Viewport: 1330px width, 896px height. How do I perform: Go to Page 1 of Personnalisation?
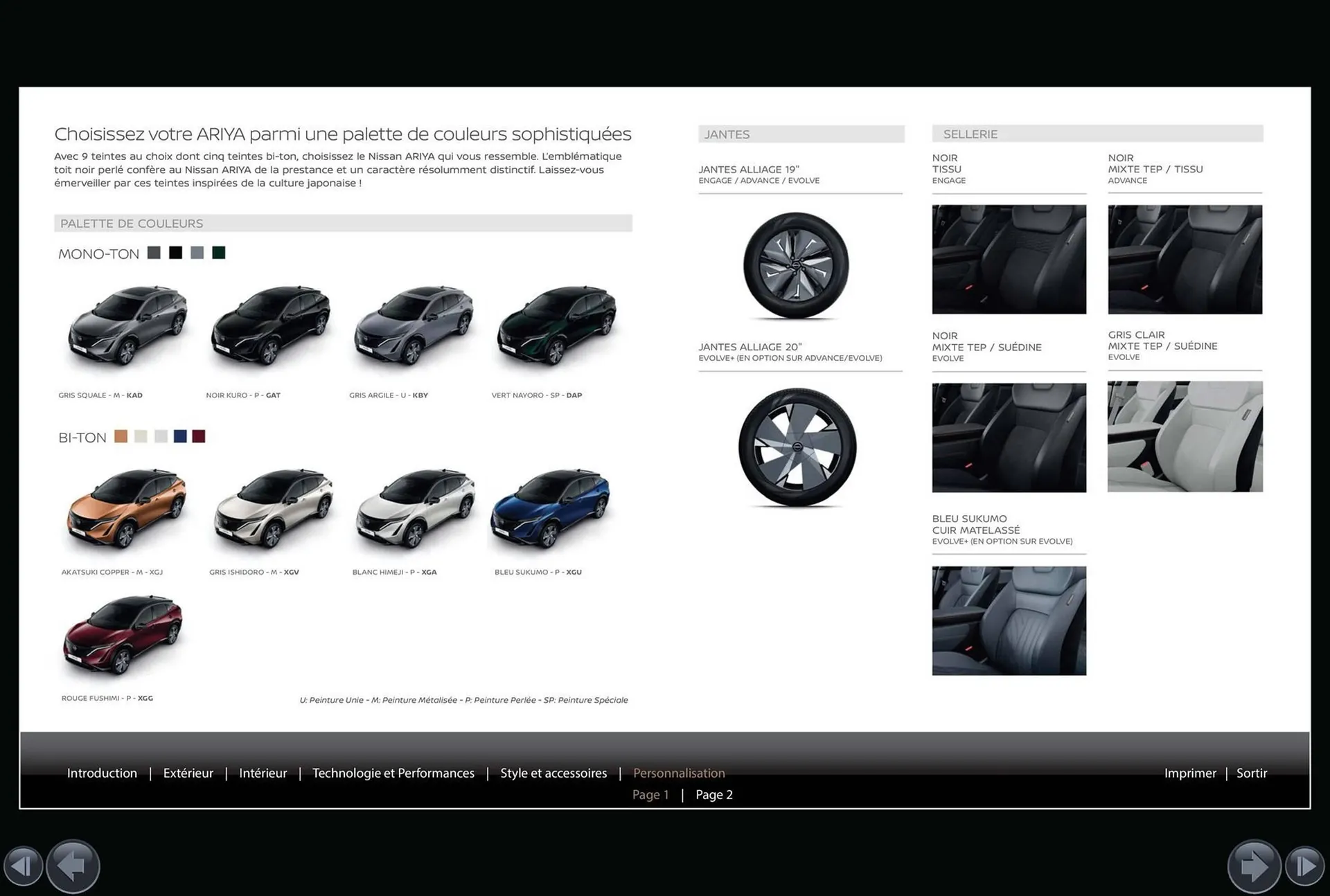pyautogui.click(x=650, y=794)
